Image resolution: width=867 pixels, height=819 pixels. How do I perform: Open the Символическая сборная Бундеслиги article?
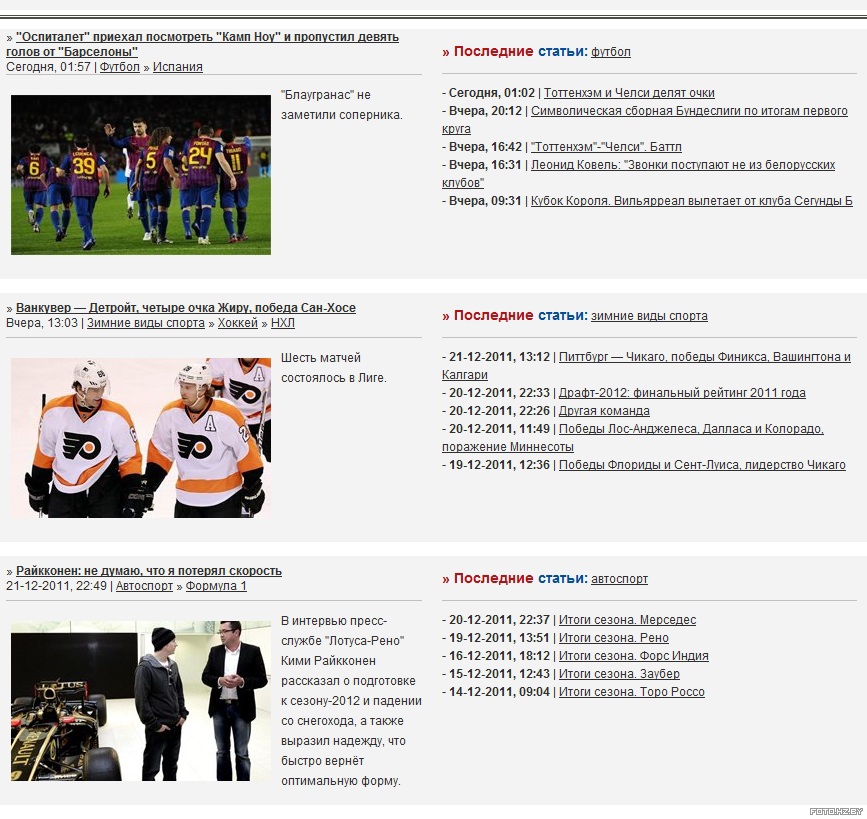(645, 119)
